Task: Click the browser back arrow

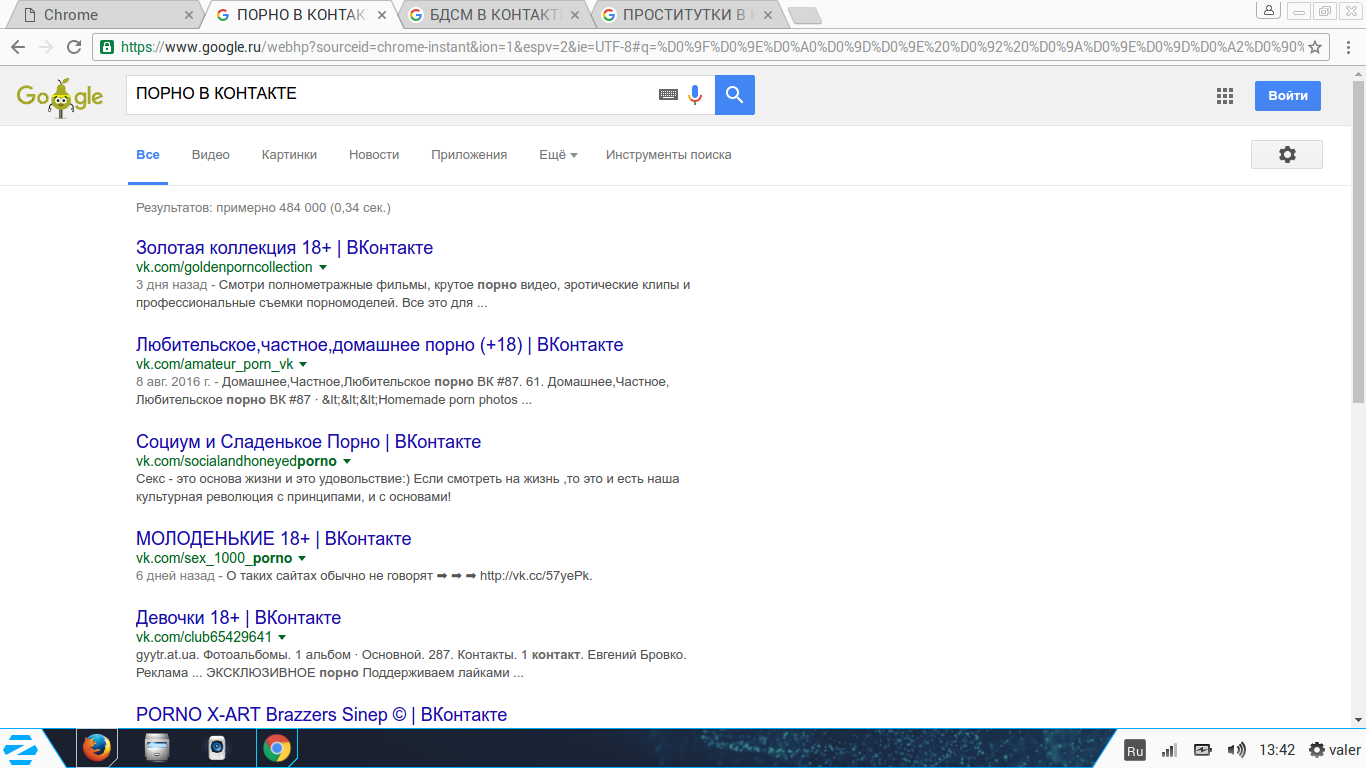Action: click(x=18, y=47)
